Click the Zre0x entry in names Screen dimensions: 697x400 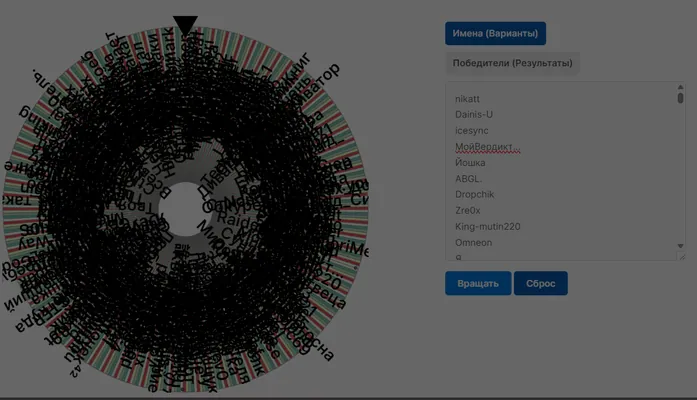468,210
